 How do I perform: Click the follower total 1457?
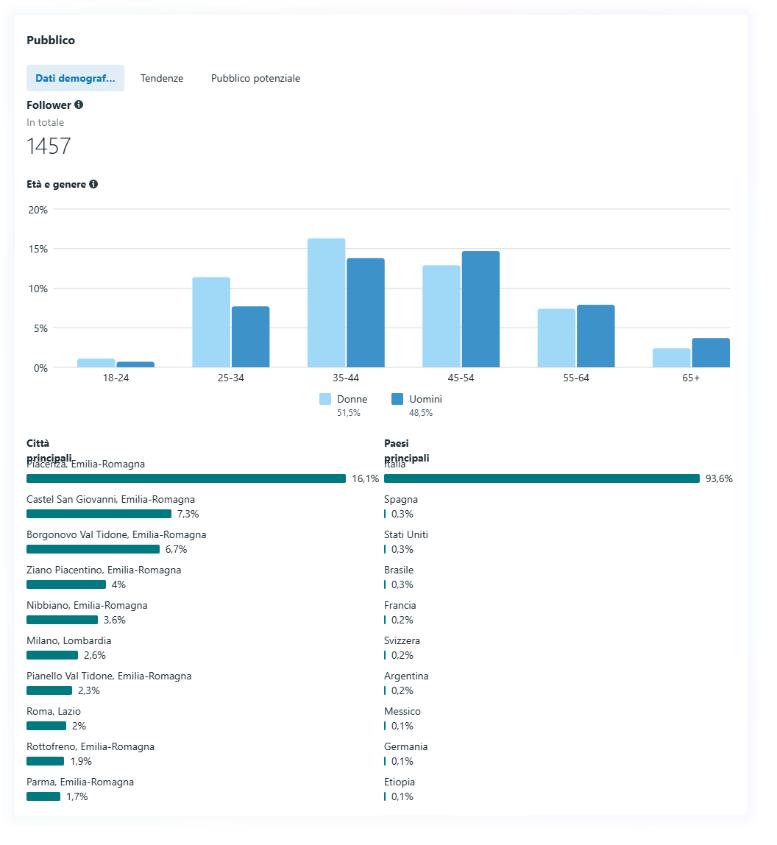point(48,146)
